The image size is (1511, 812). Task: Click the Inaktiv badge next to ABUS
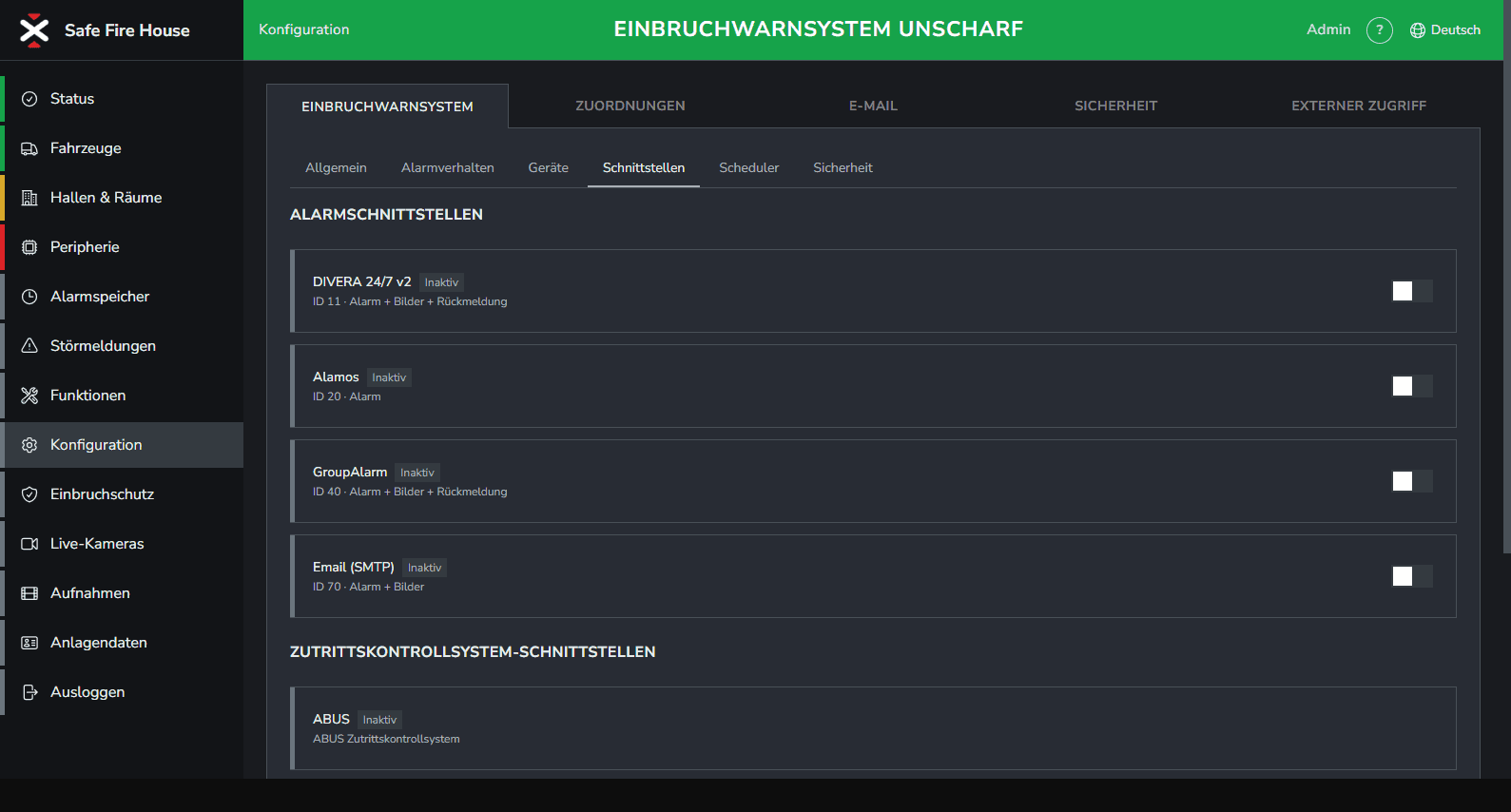coord(379,720)
